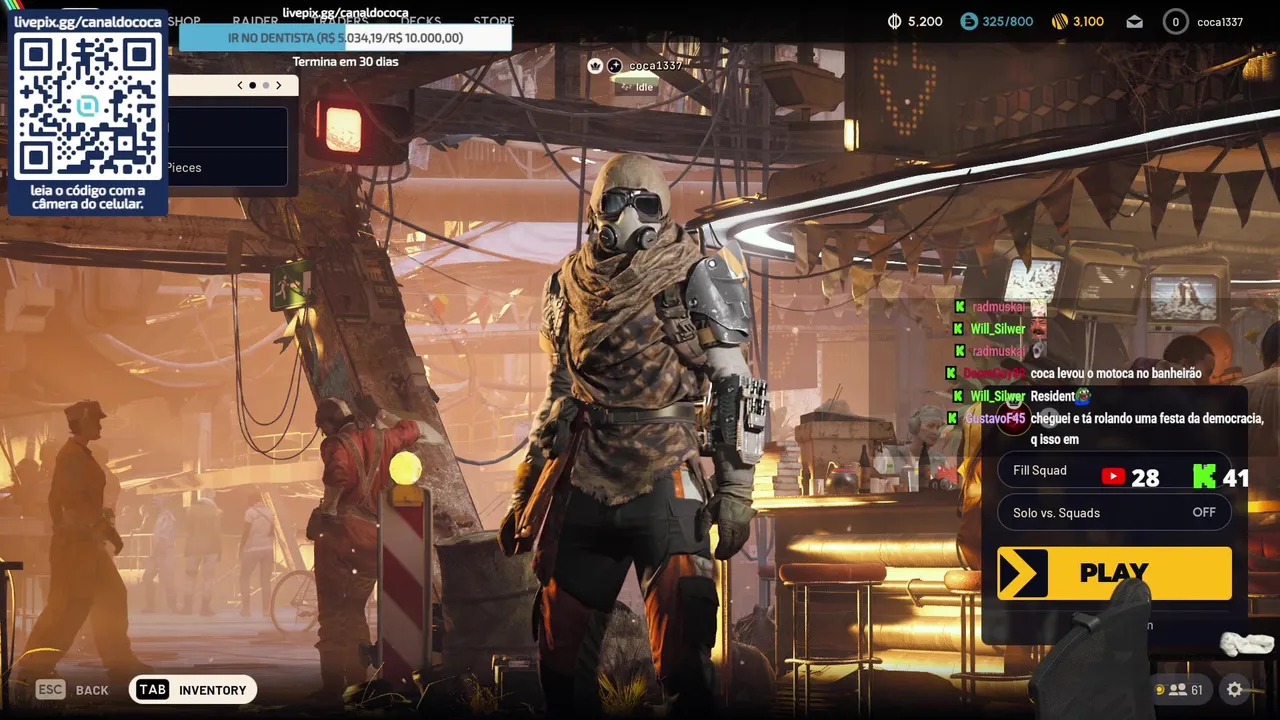Click GustavoF45's chat username
The image size is (1280, 720).
[995, 418]
